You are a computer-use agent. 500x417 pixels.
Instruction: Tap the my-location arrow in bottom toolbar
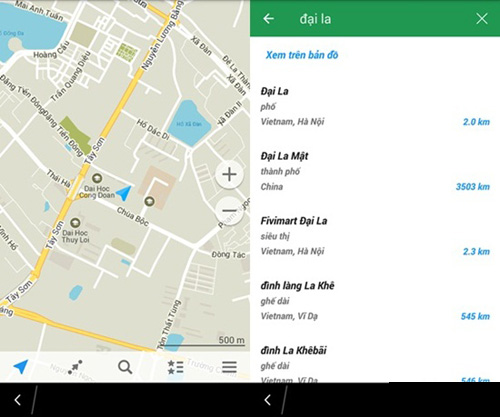[21, 367]
